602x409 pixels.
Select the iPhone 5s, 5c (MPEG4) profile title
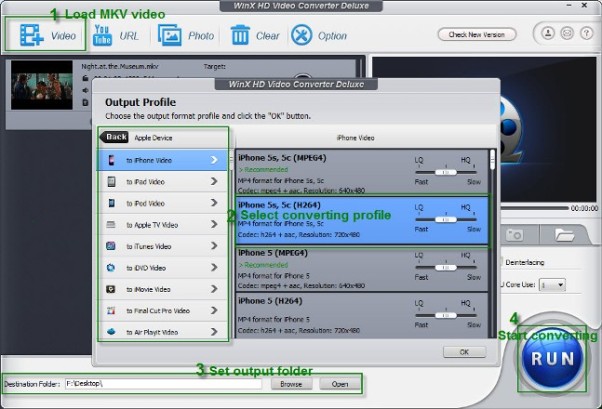[282, 158]
